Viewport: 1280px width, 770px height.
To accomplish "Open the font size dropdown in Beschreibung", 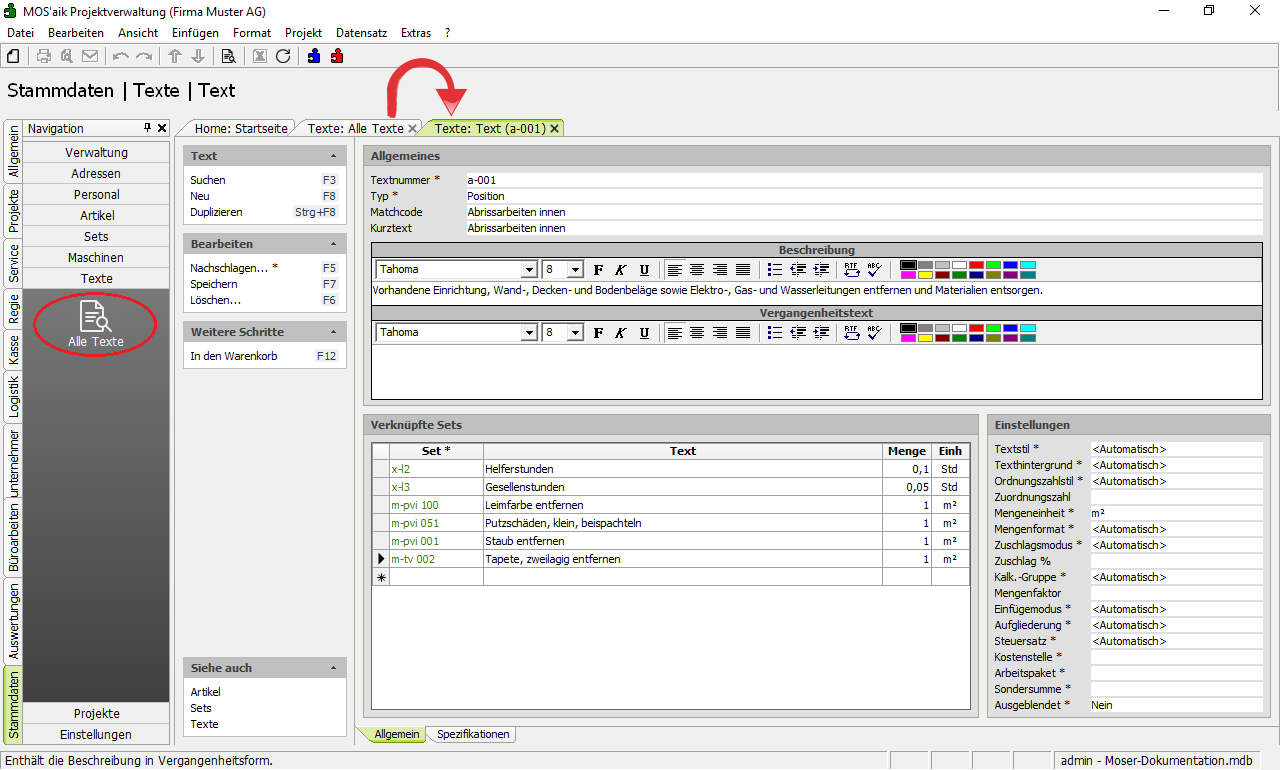I will tap(575, 269).
